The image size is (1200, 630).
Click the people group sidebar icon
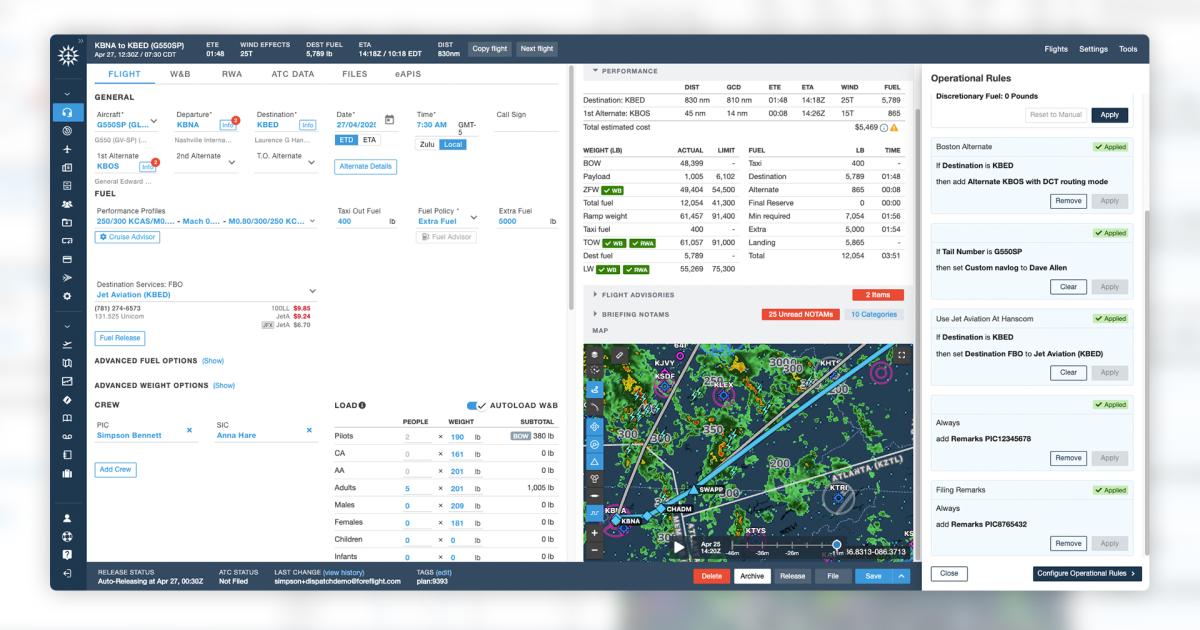[67, 204]
